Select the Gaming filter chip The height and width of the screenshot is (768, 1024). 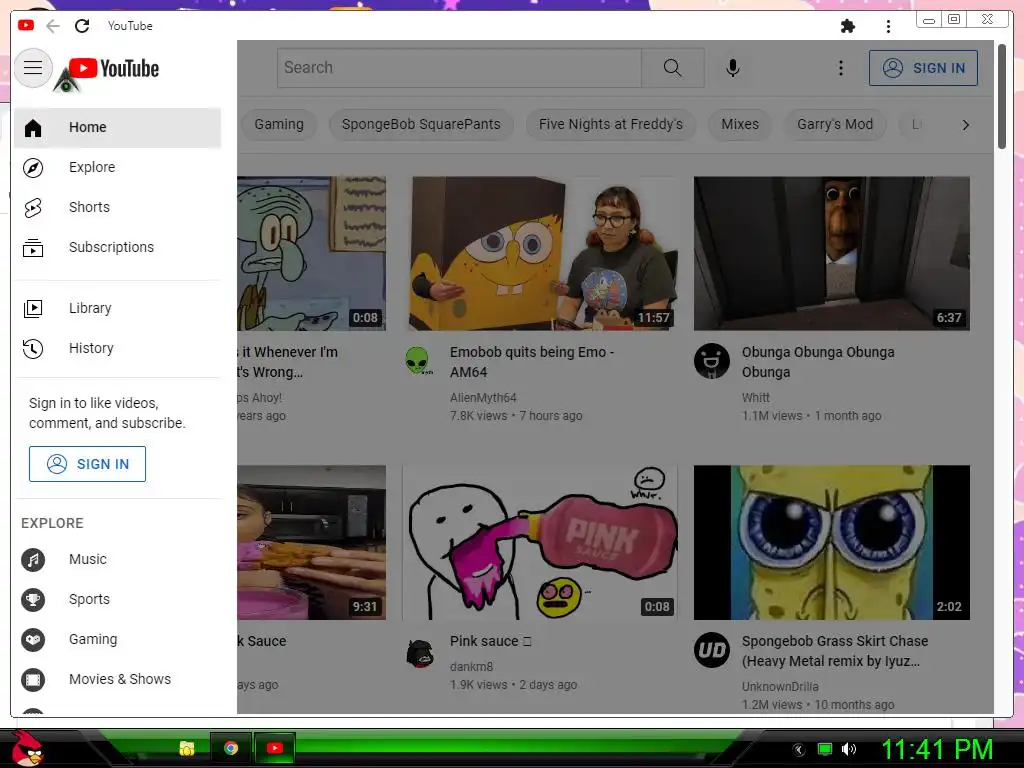pyautogui.click(x=279, y=125)
